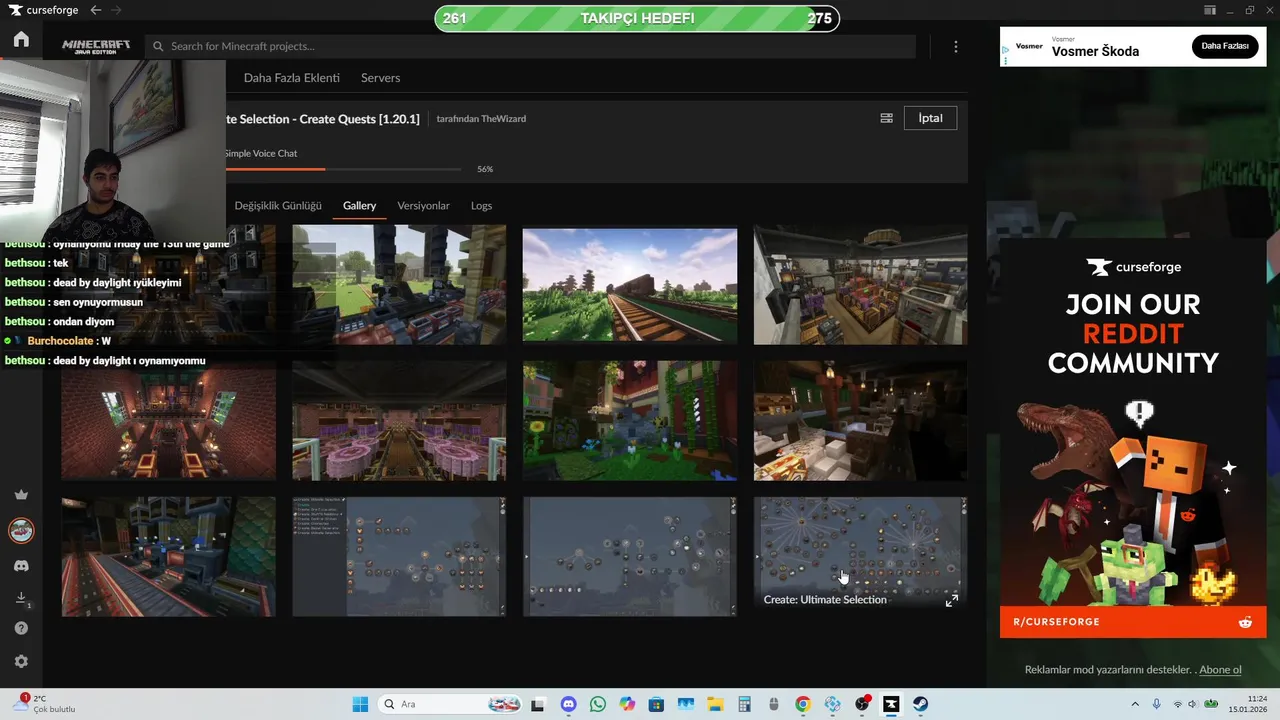Open the pink tables hall gallery image
1280x720 pixels.
tap(399, 421)
